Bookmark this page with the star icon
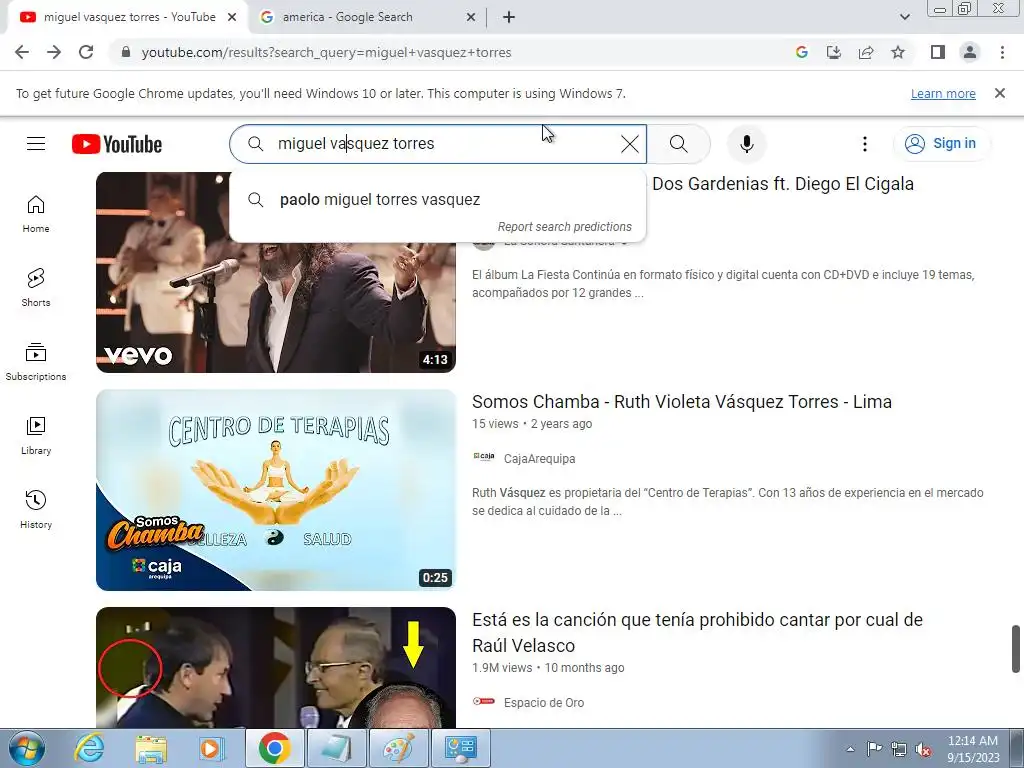Viewport: 1024px width, 768px height. point(898,52)
